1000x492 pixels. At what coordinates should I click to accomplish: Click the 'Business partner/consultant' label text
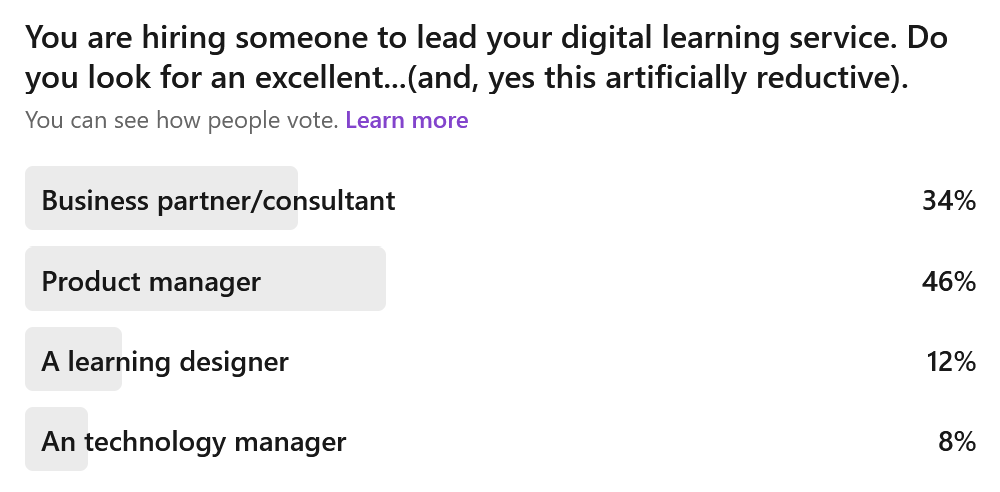(218, 200)
